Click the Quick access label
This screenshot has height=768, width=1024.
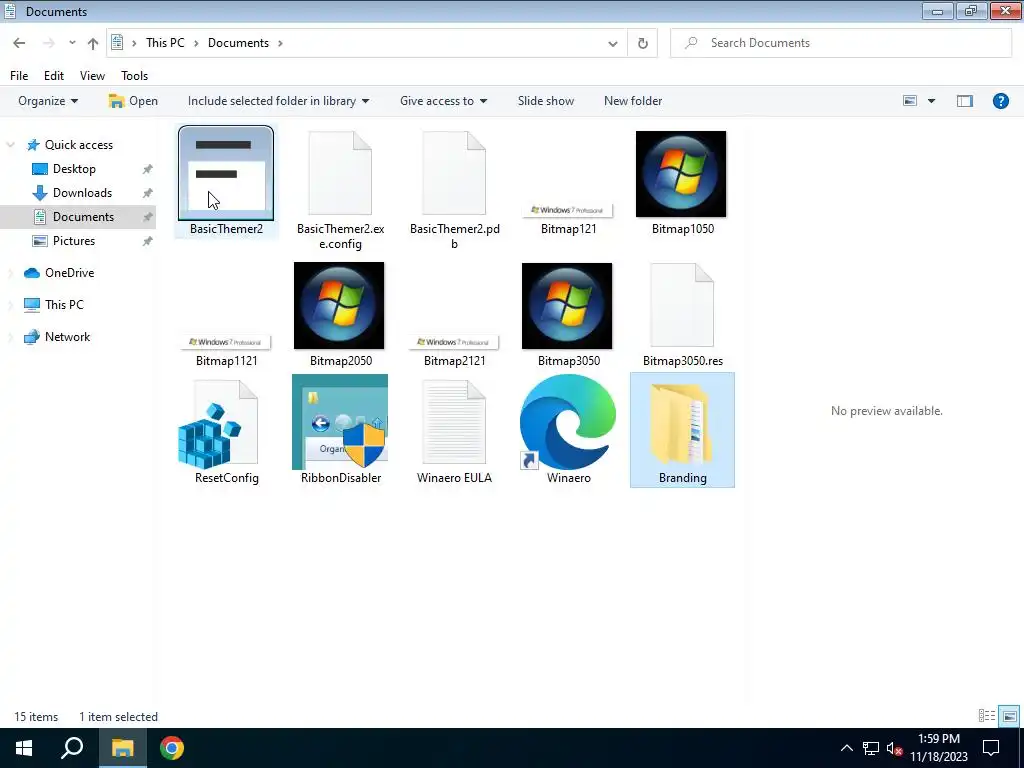click(78, 144)
